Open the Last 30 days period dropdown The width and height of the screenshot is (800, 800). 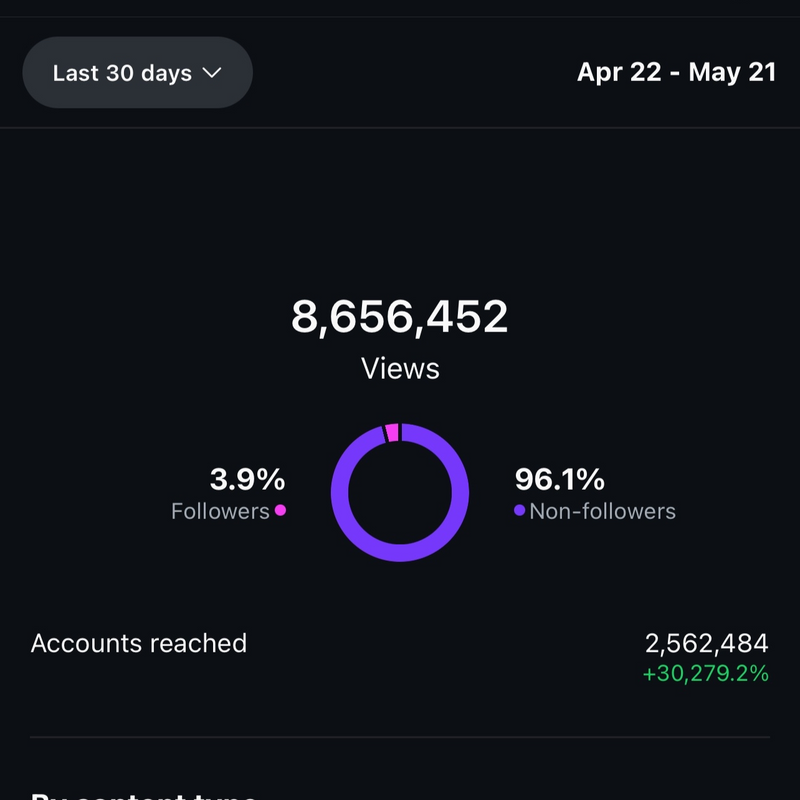click(137, 73)
